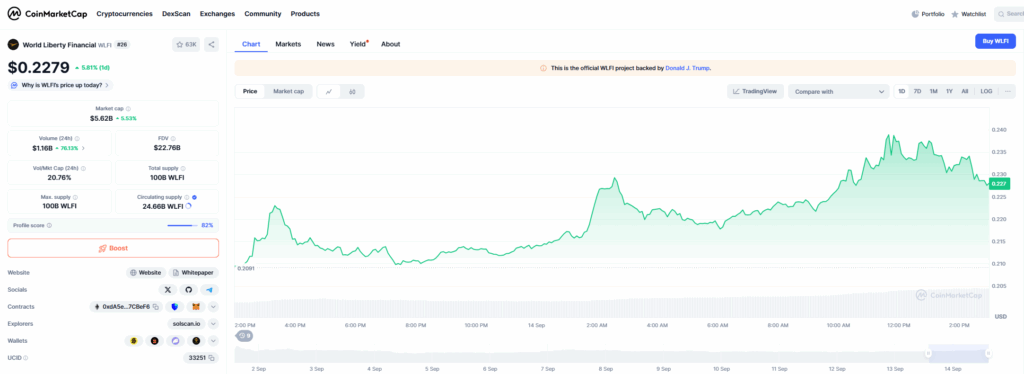
Task: Open the chart more options ellipsis
Action: click(x=1008, y=91)
